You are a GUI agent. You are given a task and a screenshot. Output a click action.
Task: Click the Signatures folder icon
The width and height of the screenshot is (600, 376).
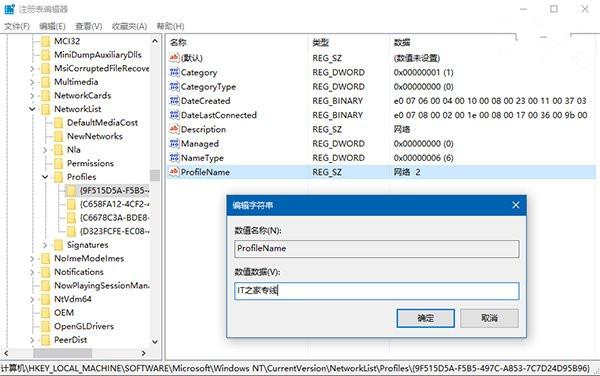59,245
